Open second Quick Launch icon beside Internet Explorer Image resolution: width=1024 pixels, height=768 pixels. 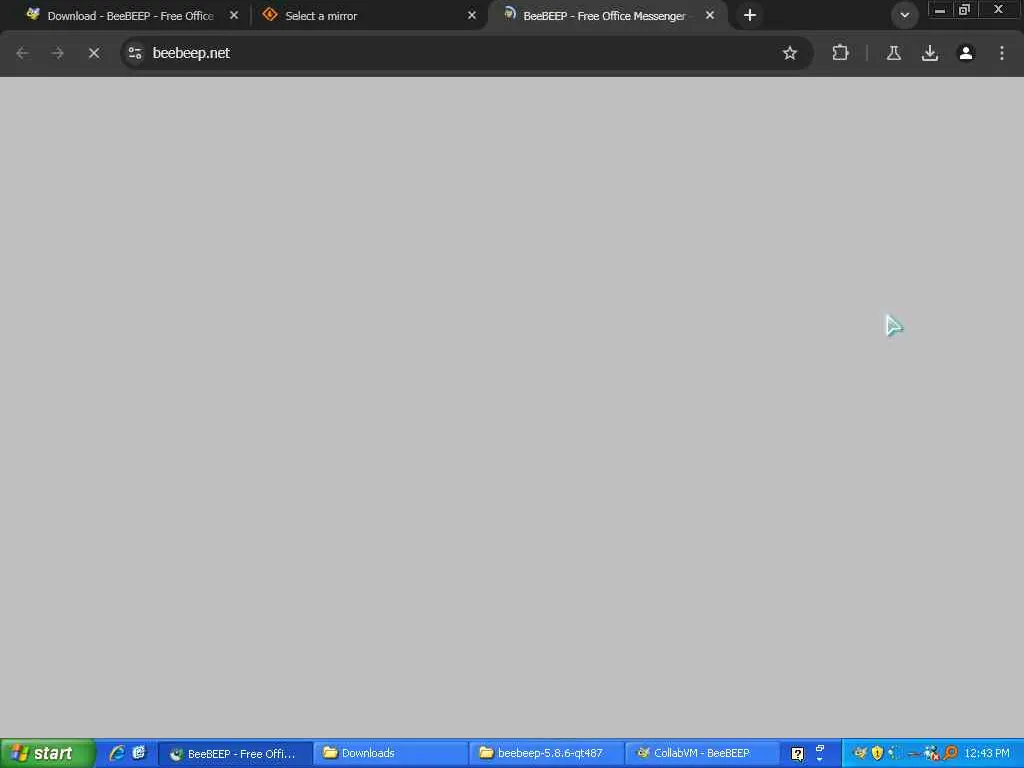[139, 753]
